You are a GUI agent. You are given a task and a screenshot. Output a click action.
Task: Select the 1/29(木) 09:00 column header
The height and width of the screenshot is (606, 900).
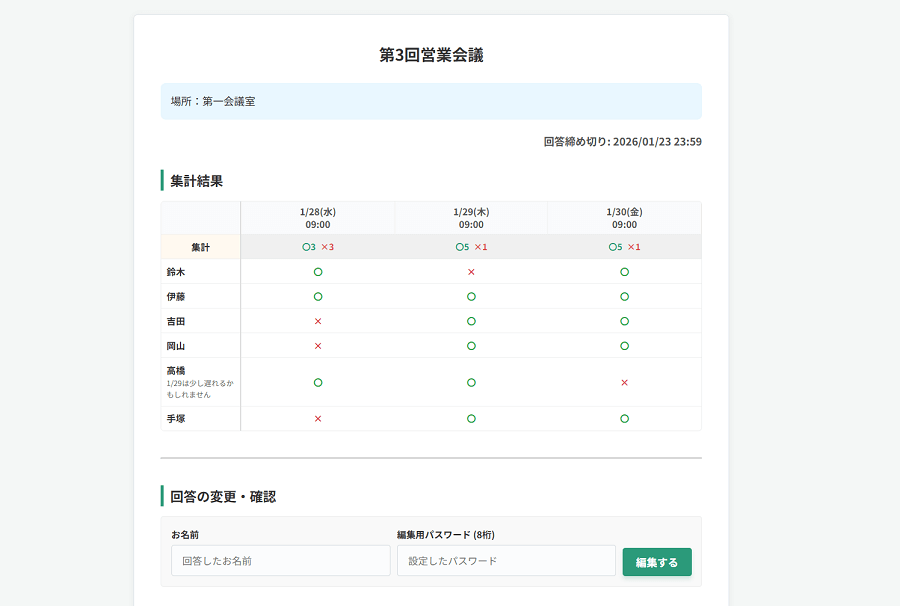tap(471, 218)
